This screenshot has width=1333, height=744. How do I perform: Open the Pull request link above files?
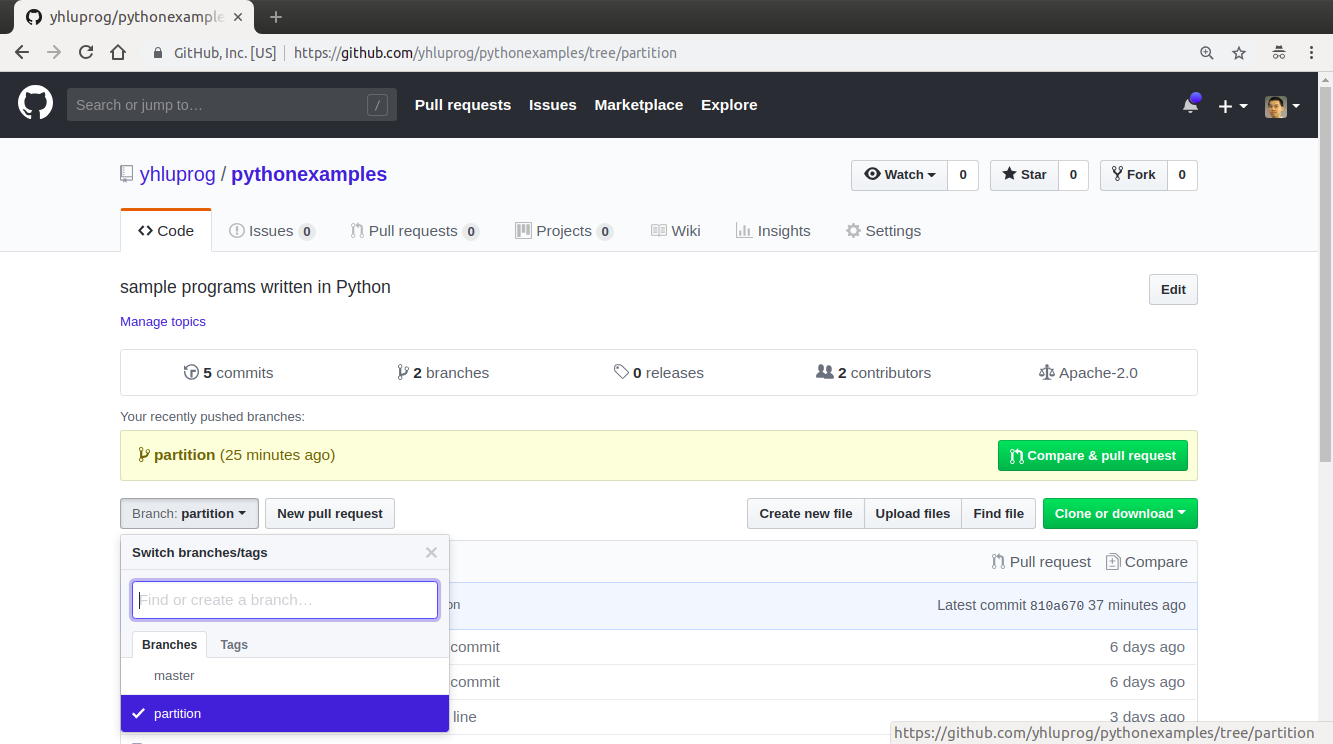point(1041,562)
